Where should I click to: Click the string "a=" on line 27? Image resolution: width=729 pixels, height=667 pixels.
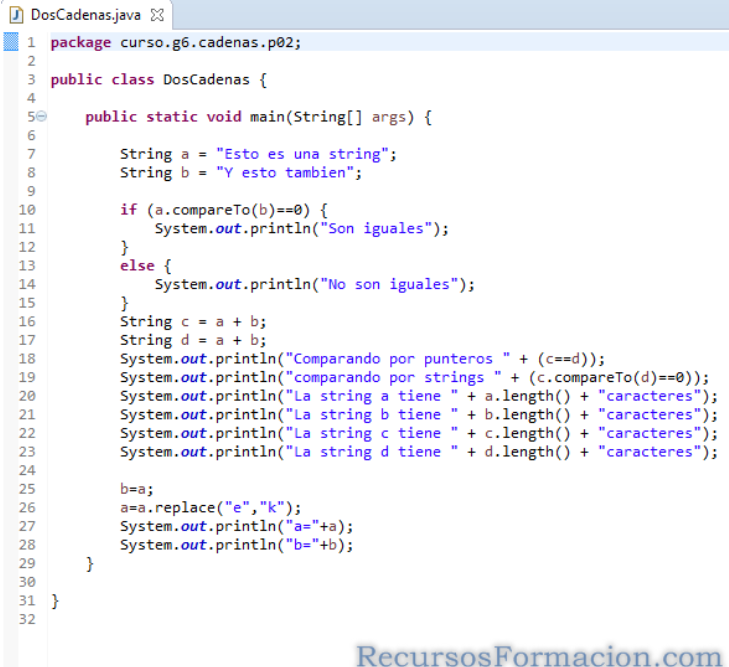coord(302,526)
